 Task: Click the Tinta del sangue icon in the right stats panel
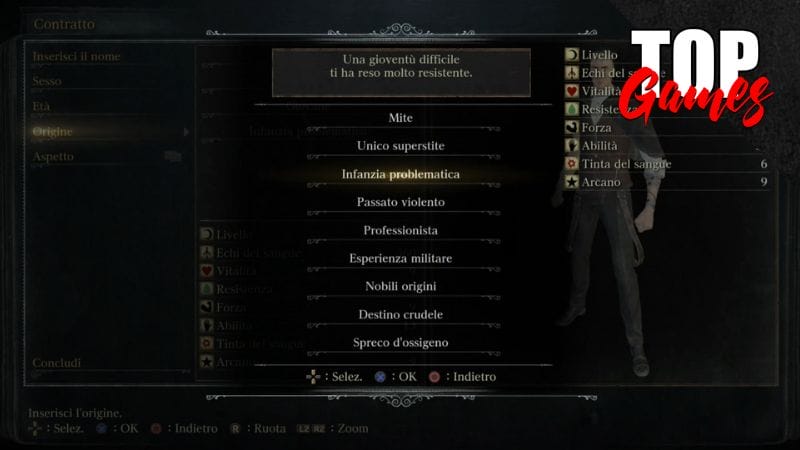point(571,164)
